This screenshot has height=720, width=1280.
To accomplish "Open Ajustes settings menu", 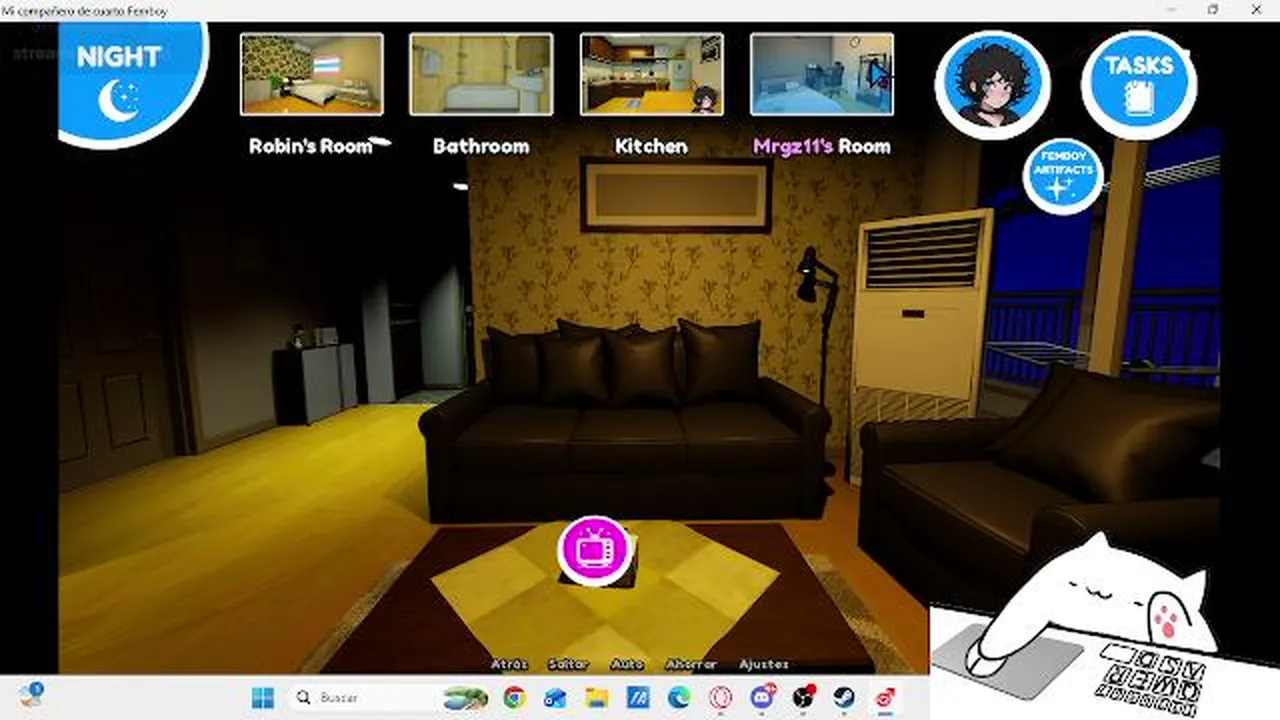I will click(764, 664).
